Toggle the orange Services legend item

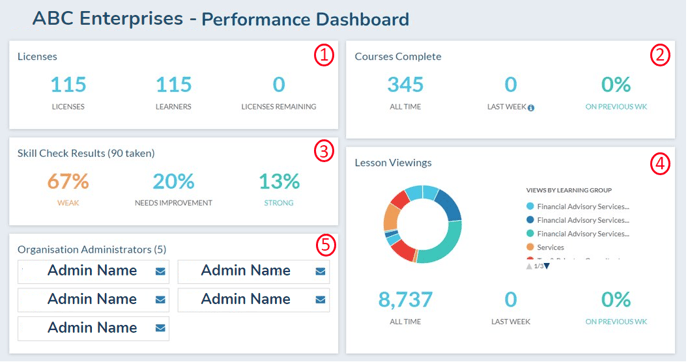[545, 247]
